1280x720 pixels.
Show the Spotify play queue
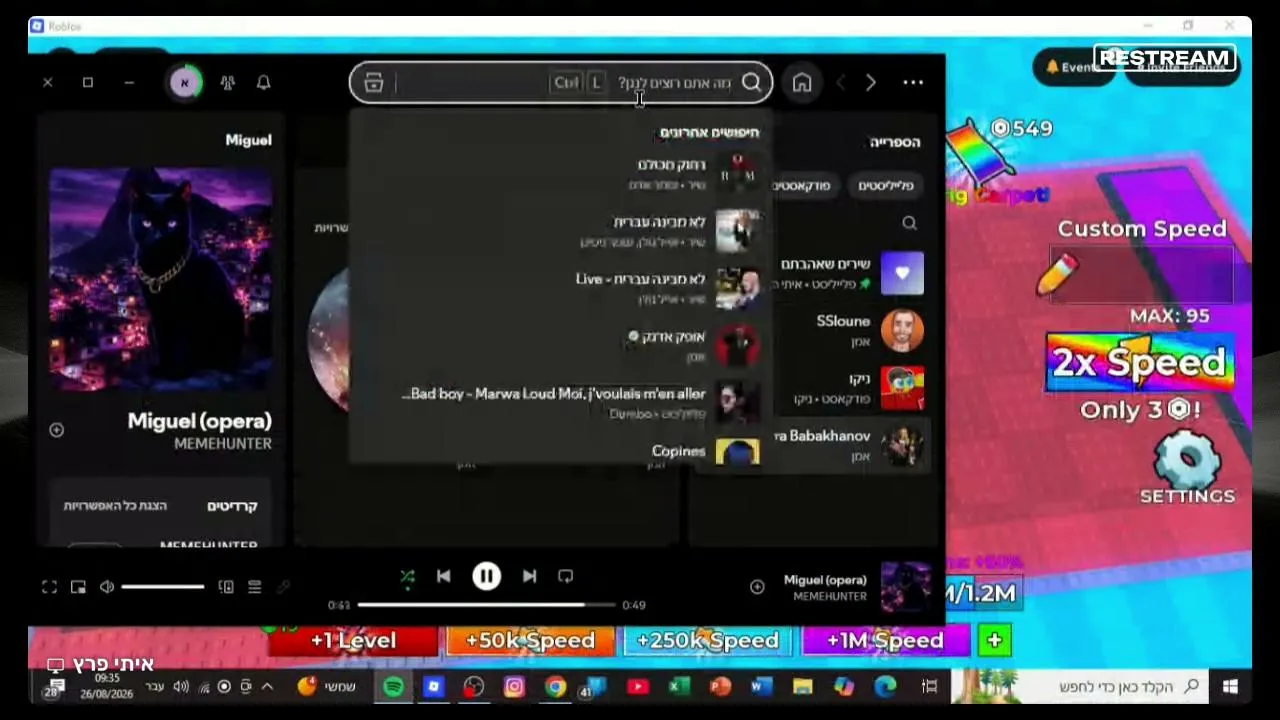[254, 587]
